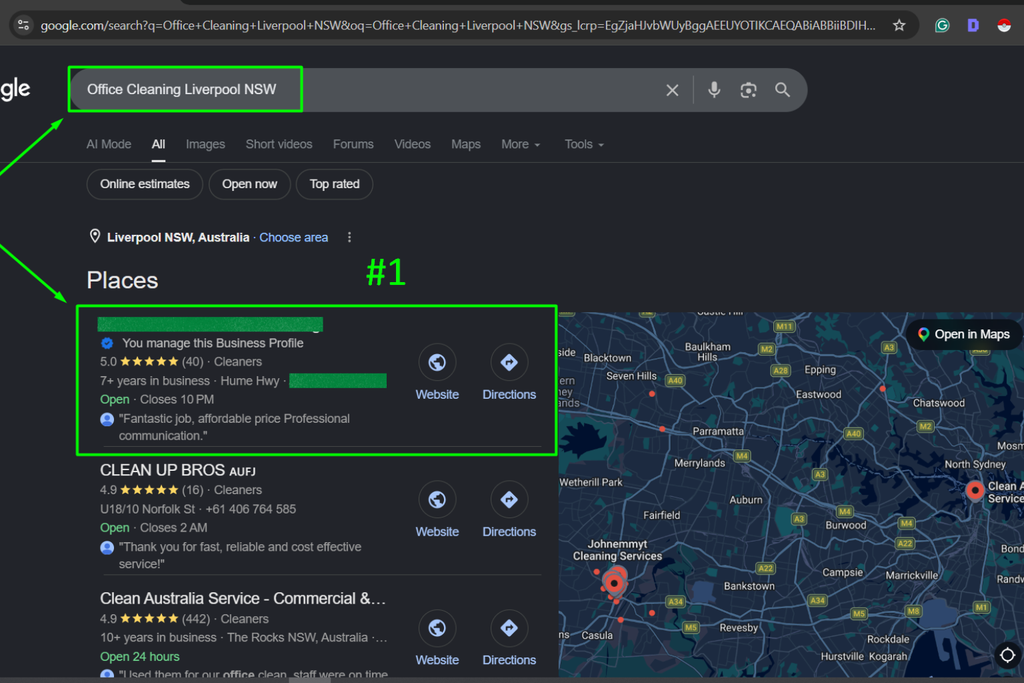Click the +61 406 764 585 phone number

(x=251, y=509)
